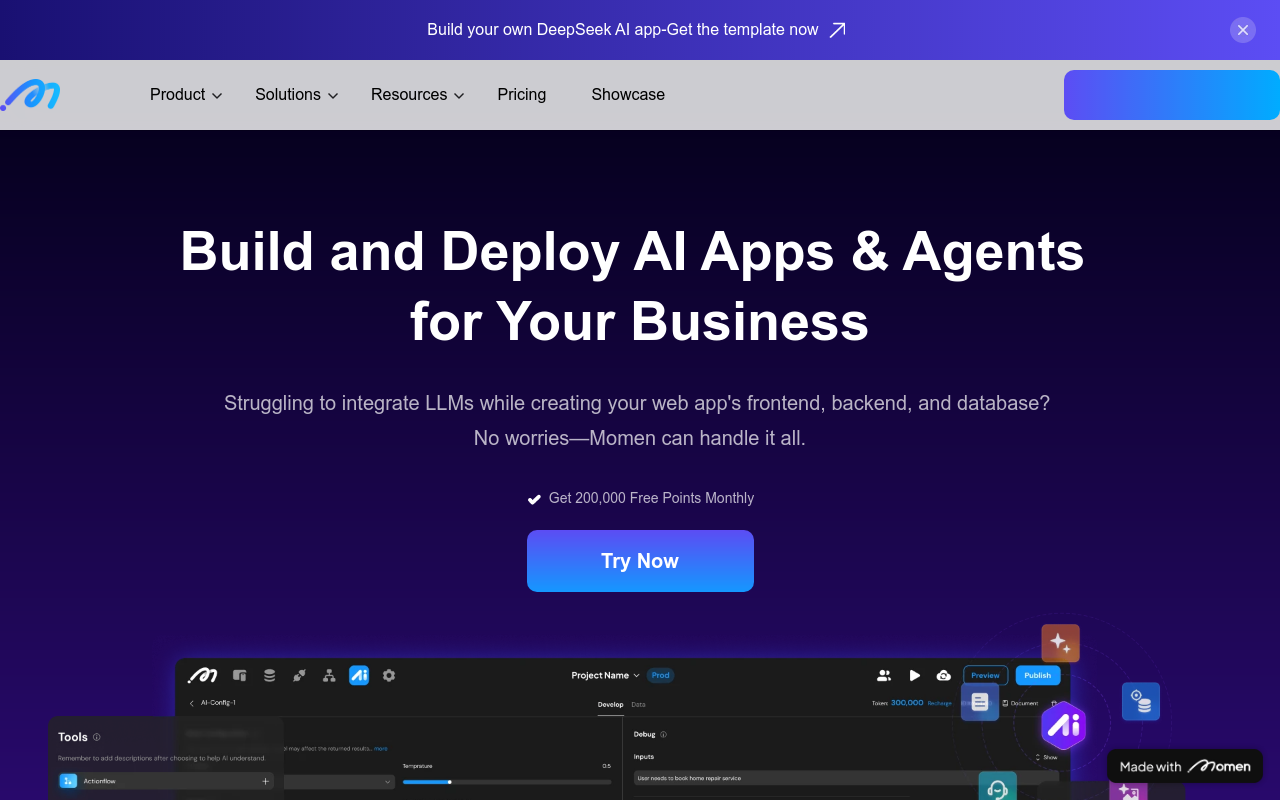The width and height of the screenshot is (1280, 800).
Task: Switch to the Develop tab
Action: click(x=610, y=705)
